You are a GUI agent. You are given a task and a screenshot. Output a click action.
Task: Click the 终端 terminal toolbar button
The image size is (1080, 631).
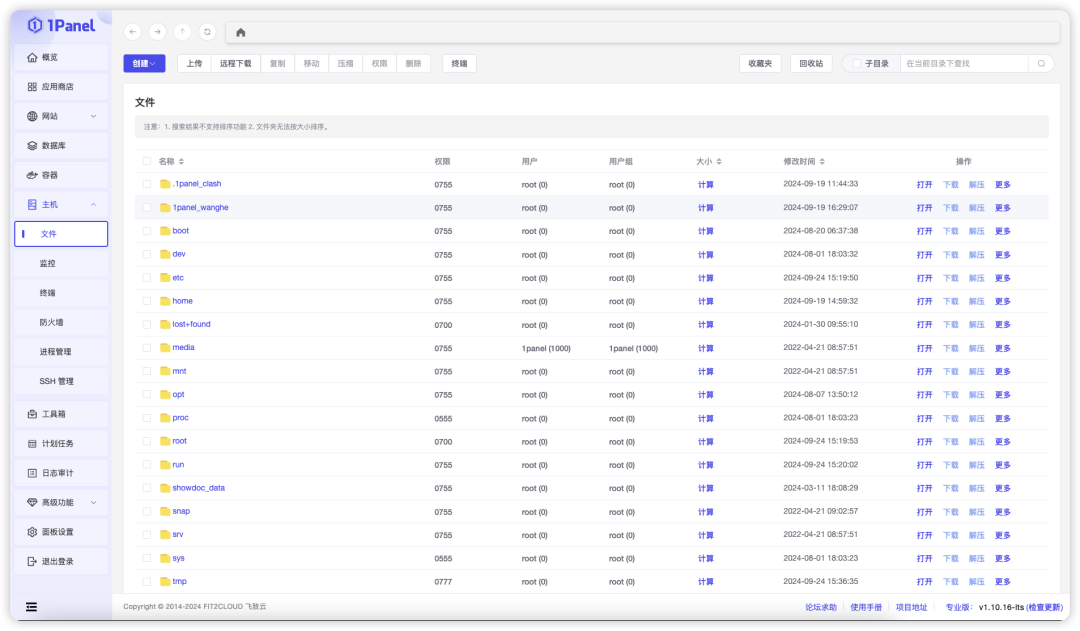[459, 63]
